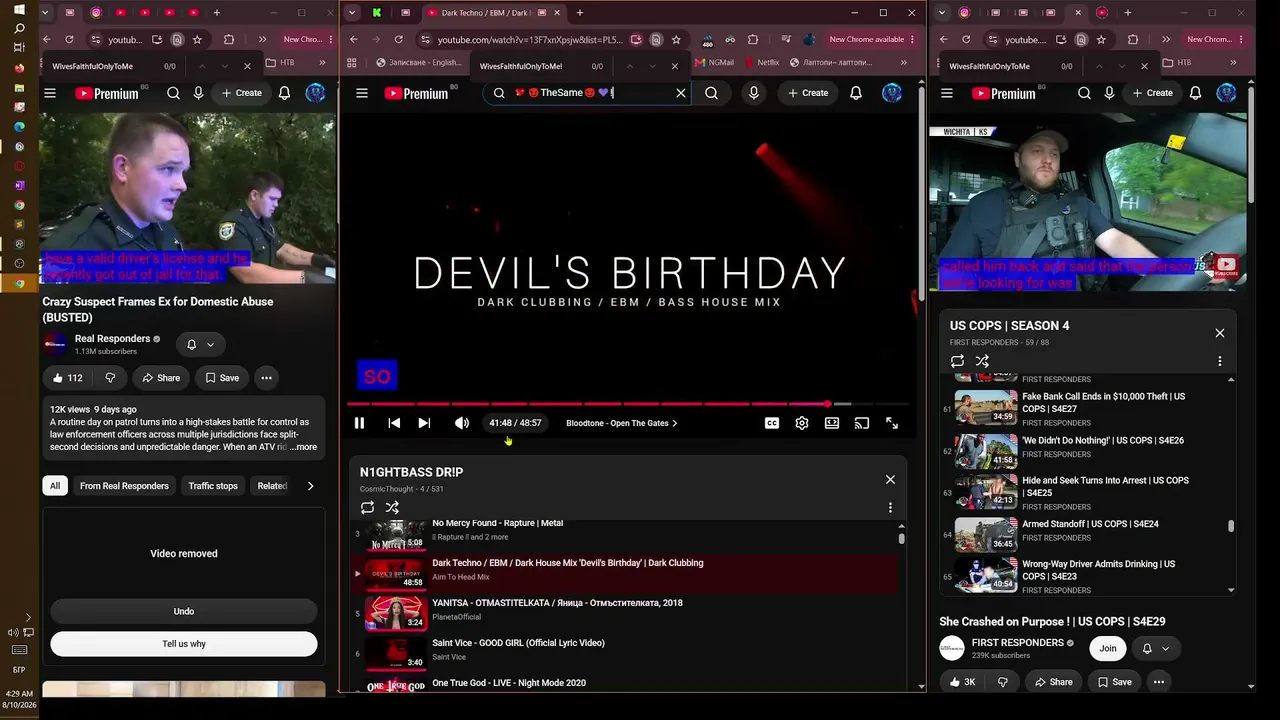This screenshot has height=720, width=1280.
Task: Pause the Devil's Birthday video
Action: point(359,423)
